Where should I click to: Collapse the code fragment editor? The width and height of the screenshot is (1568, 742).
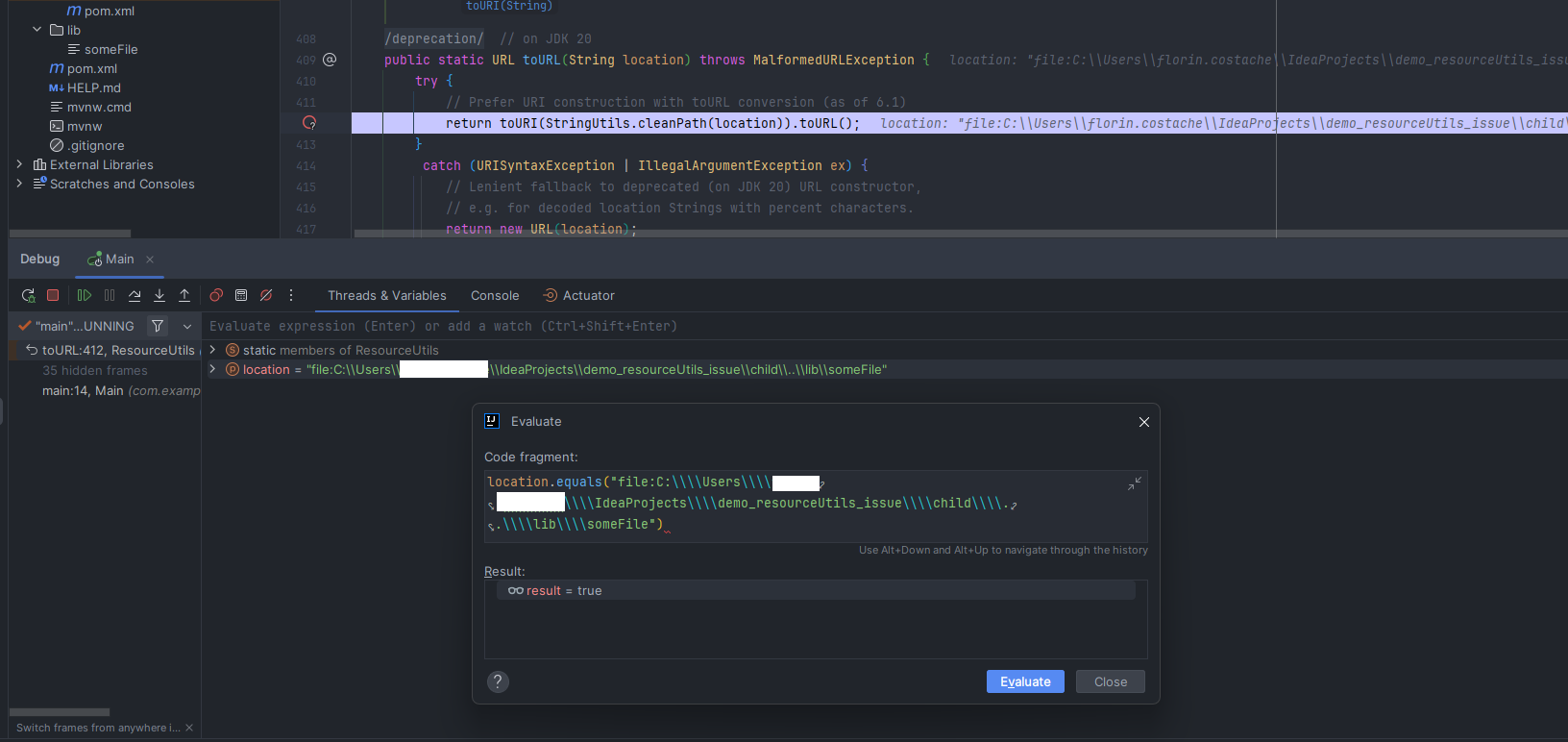(1135, 483)
